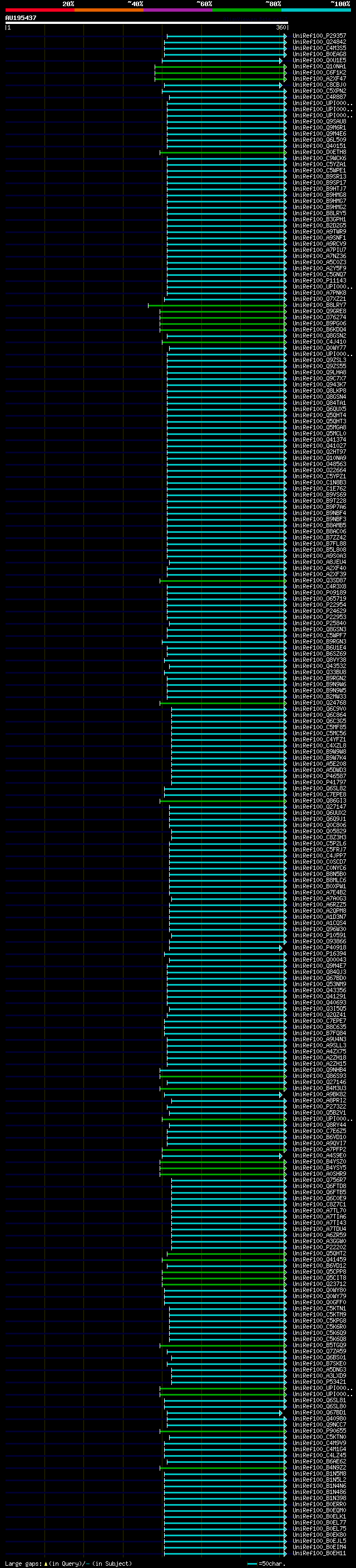
Task: Click the Large gaps legend text
Action: point(68,1563)
